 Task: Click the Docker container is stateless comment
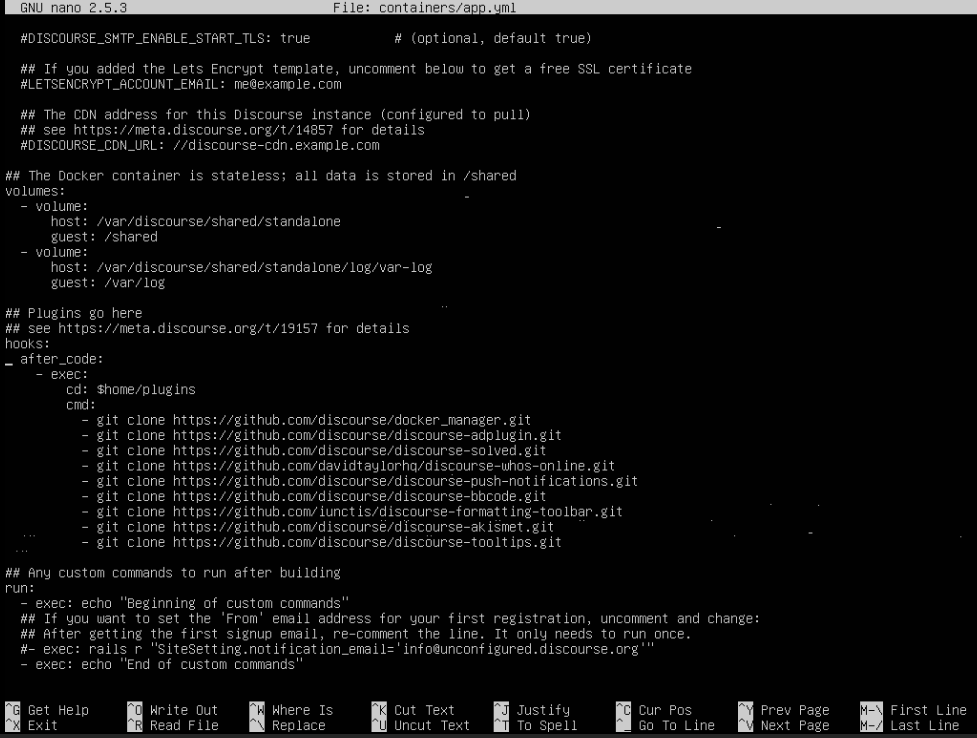260,176
